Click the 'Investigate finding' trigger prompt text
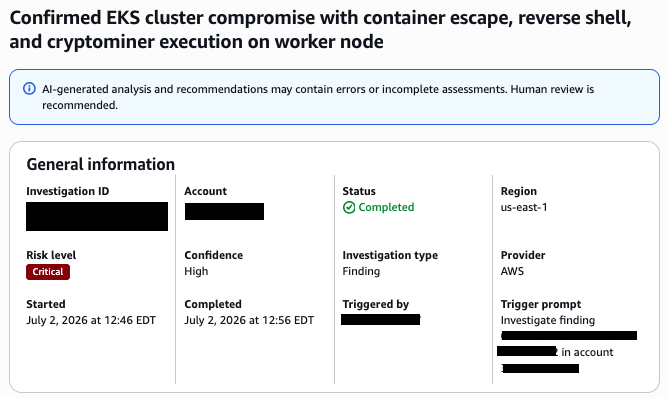This screenshot has height=398, width=667. pos(548,320)
